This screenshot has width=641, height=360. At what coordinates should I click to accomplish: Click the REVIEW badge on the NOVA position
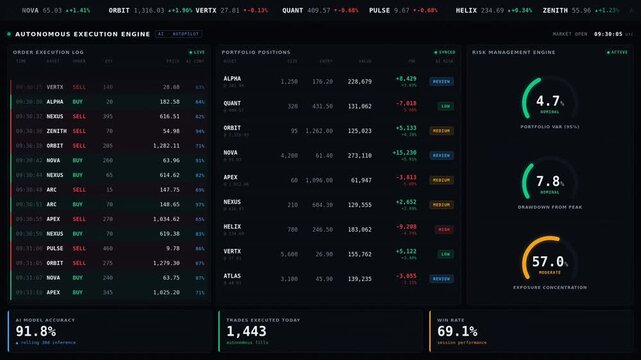point(442,156)
